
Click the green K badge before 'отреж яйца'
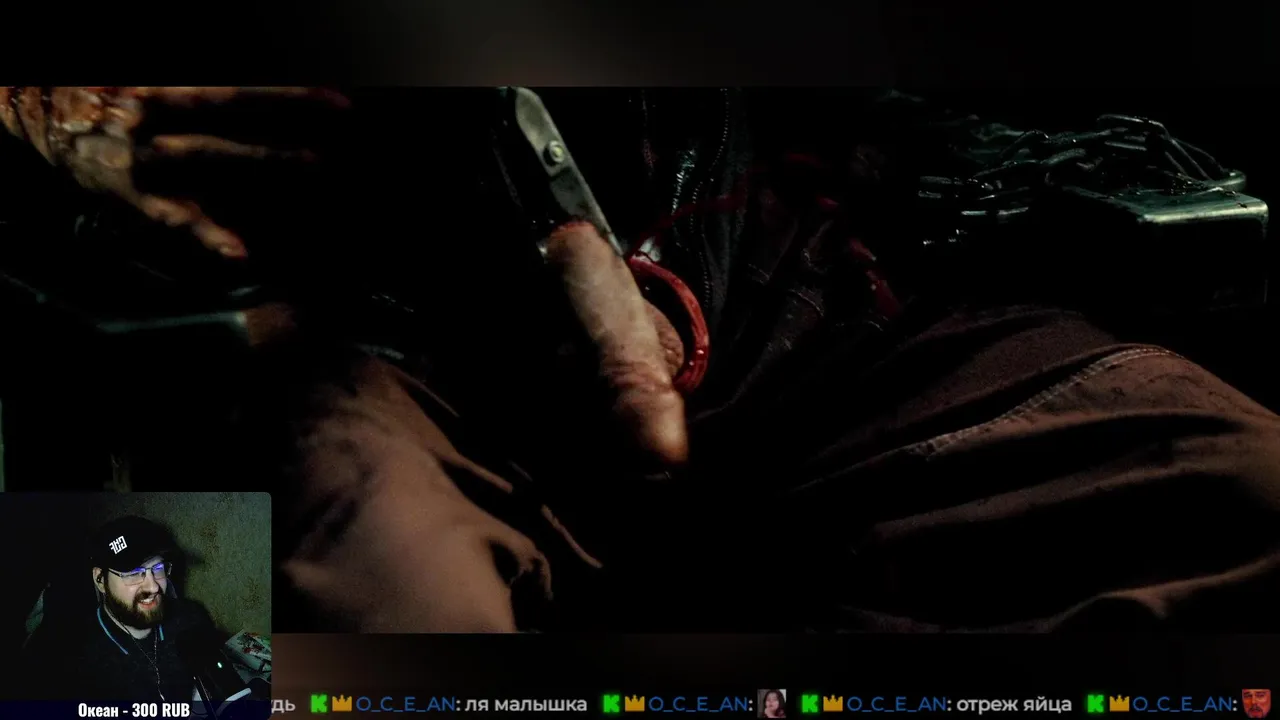tap(810, 704)
